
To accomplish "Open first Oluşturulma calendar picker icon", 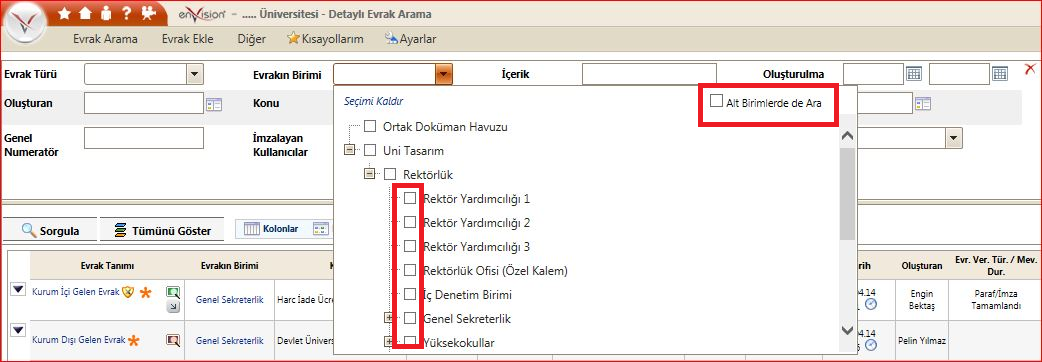I will click(914, 74).
